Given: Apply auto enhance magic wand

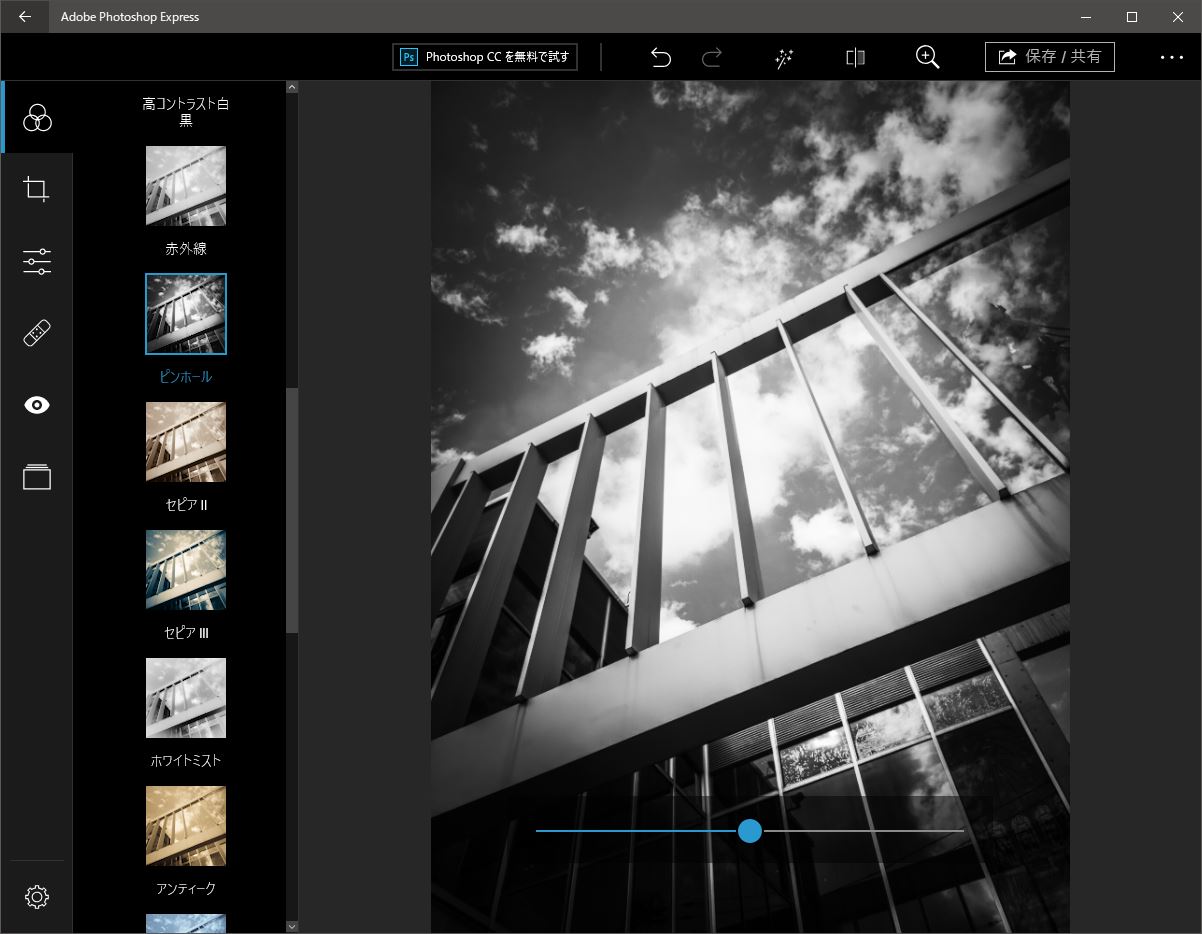Looking at the screenshot, I should 784,57.
